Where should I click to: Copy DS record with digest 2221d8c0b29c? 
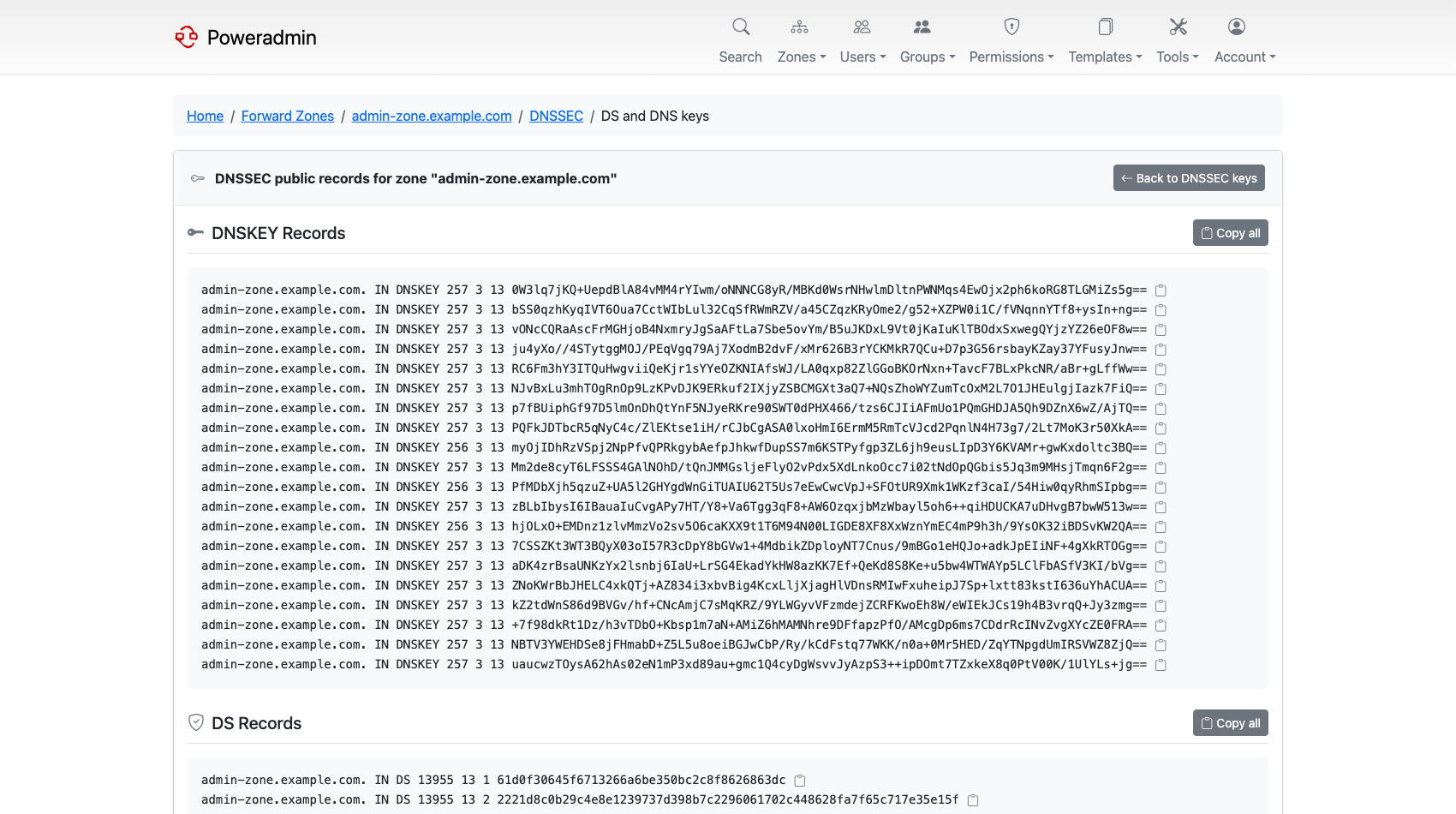coord(973,800)
